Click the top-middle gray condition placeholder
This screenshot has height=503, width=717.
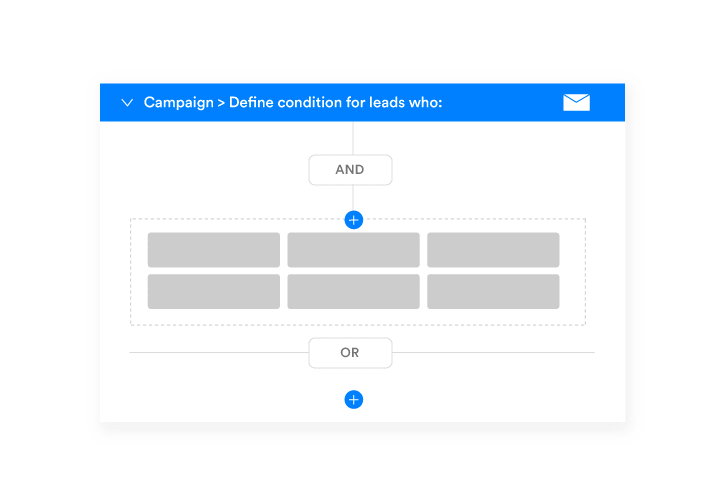353,250
